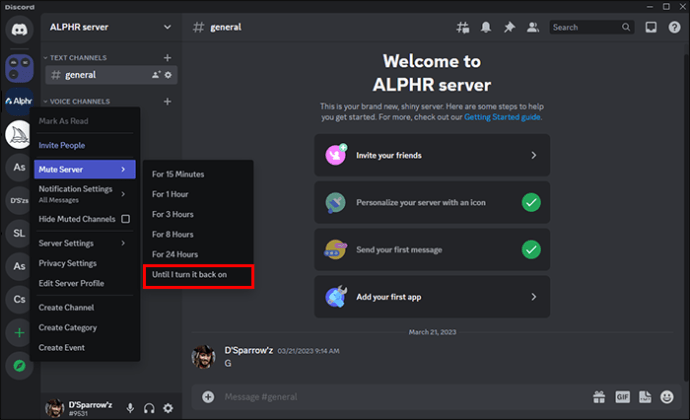
Task: Open the gift Nitro icon
Action: pos(599,397)
